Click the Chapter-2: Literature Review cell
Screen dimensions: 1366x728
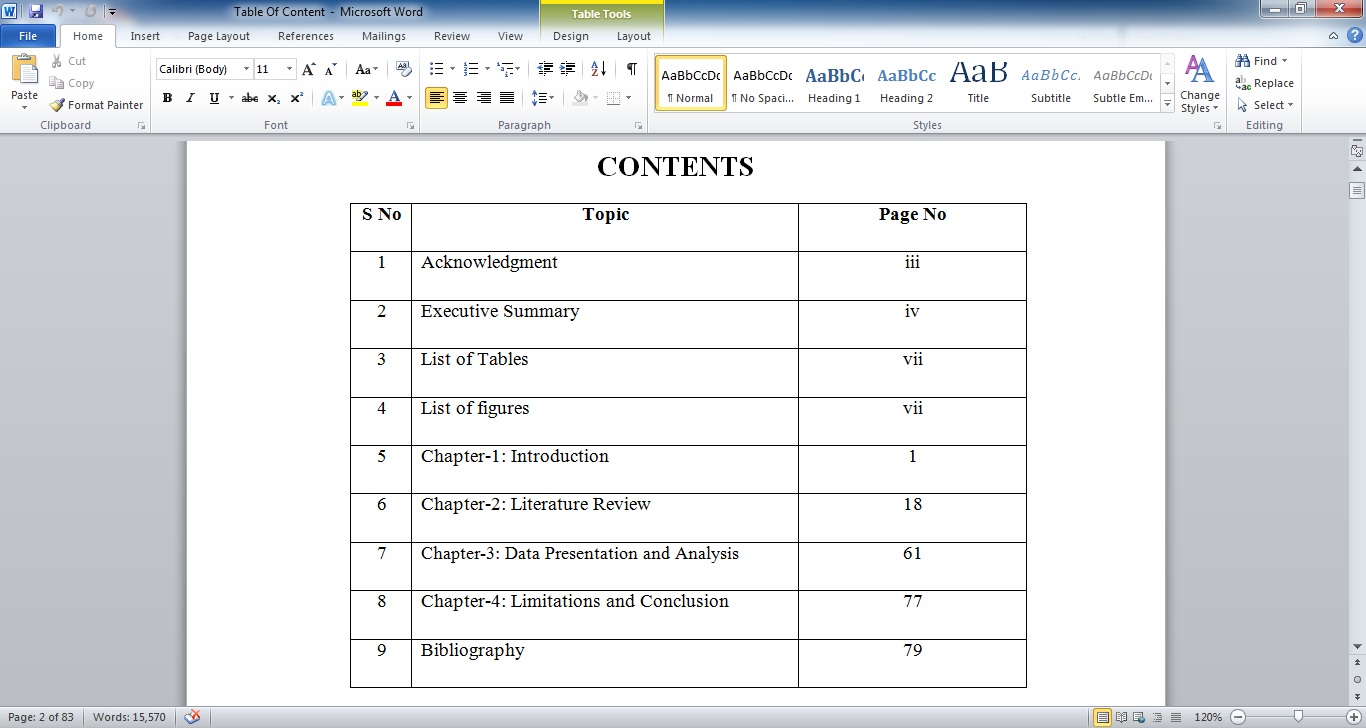tap(605, 518)
